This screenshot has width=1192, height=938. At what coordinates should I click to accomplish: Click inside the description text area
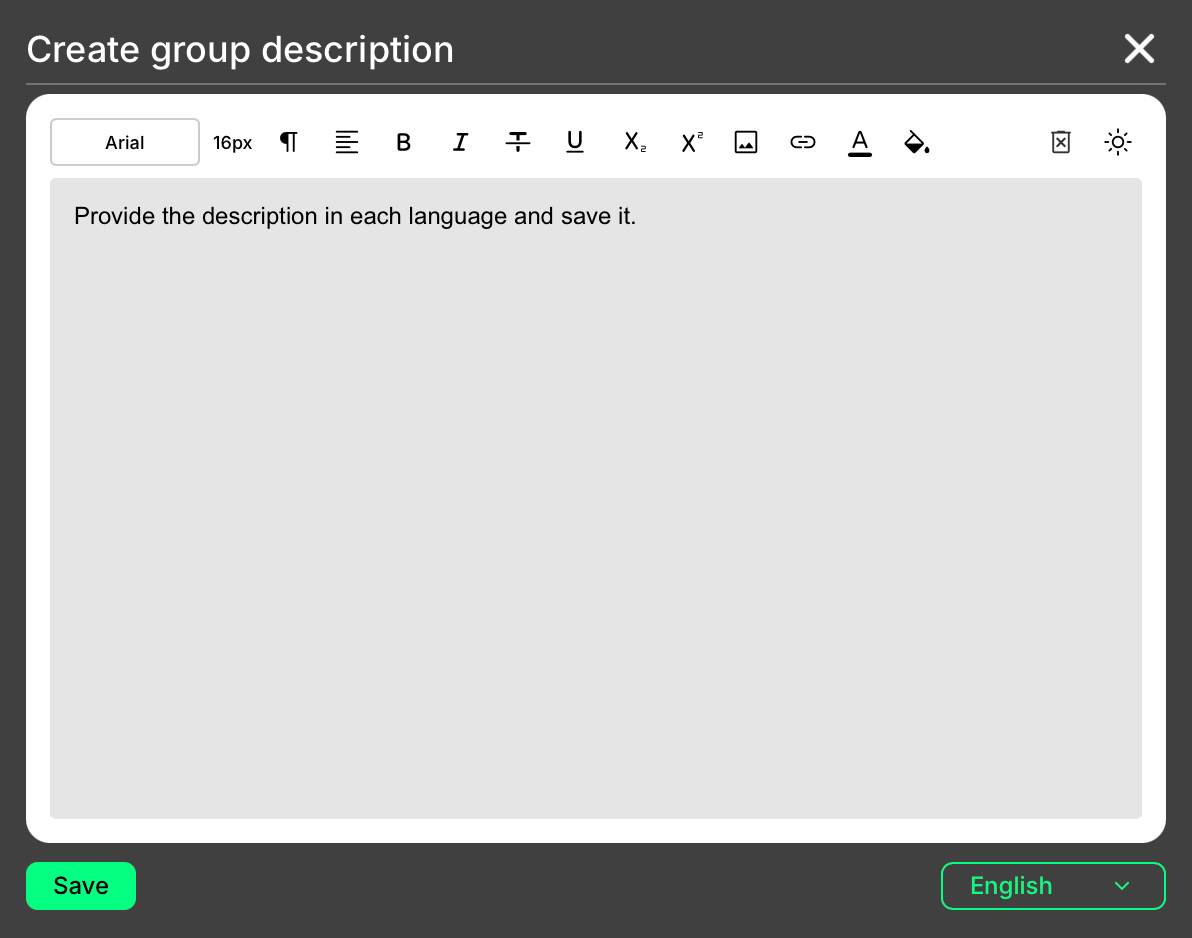[x=596, y=499]
